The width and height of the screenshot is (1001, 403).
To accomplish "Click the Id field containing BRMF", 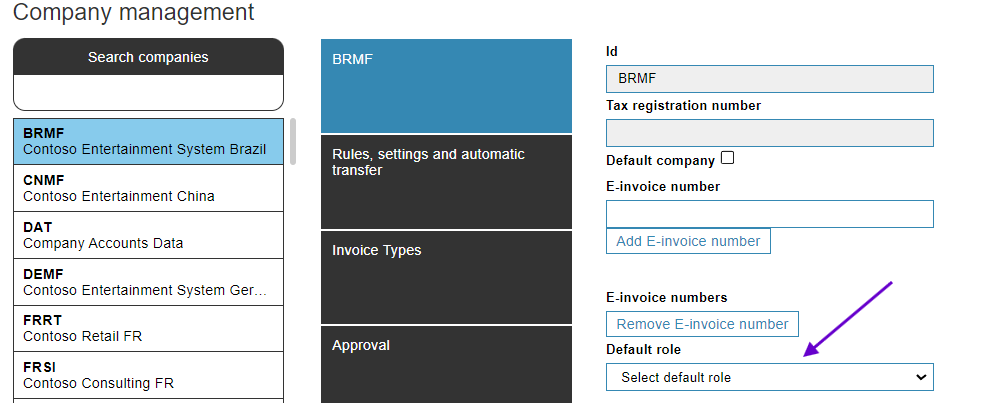I will pos(769,79).
